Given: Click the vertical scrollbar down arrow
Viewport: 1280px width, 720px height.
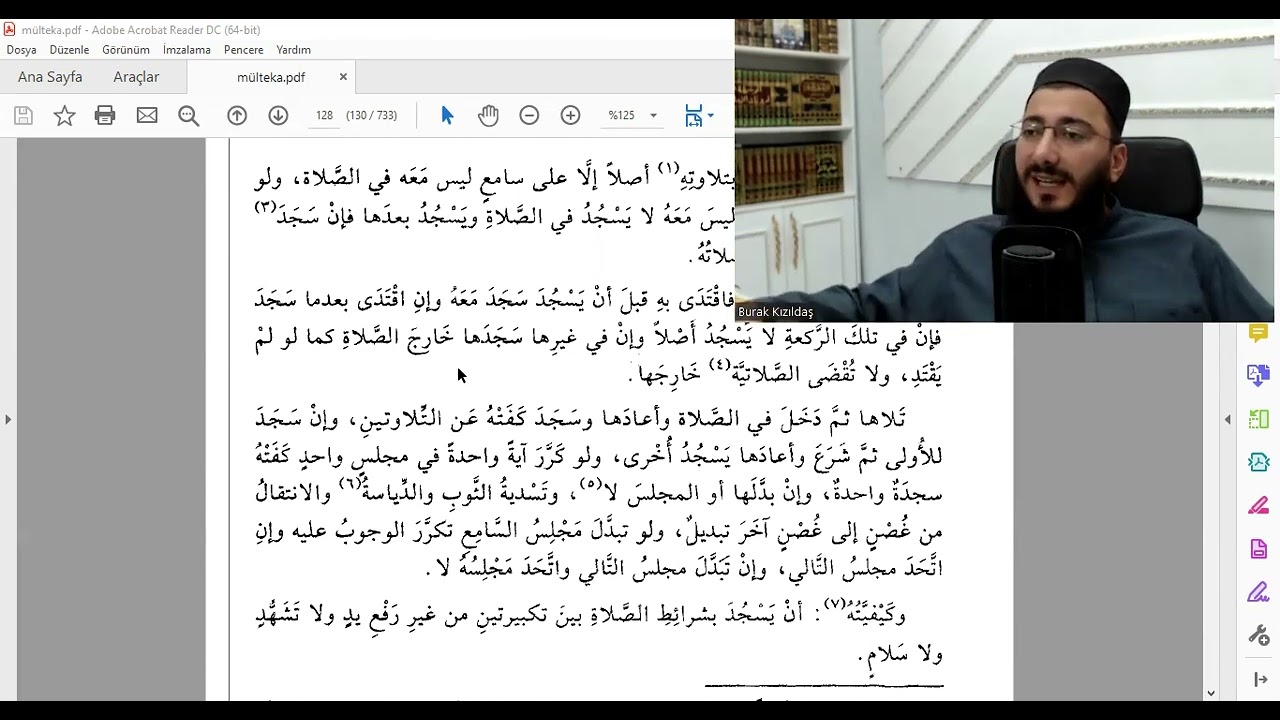Looking at the screenshot, I should 1211,692.
